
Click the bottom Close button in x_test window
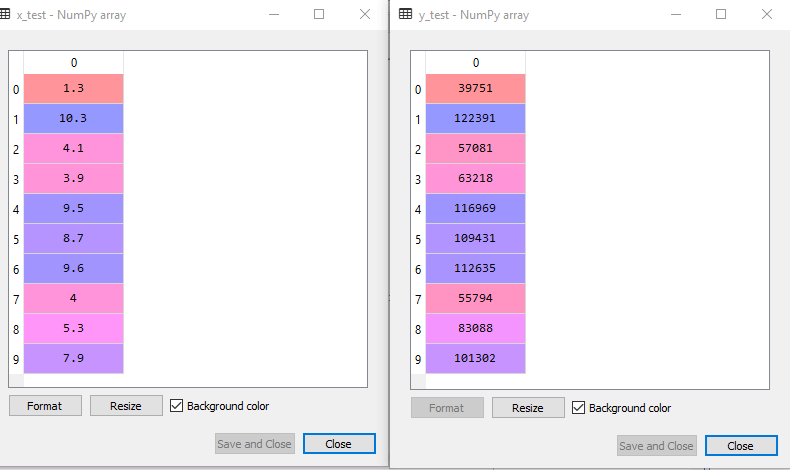pyautogui.click(x=339, y=444)
